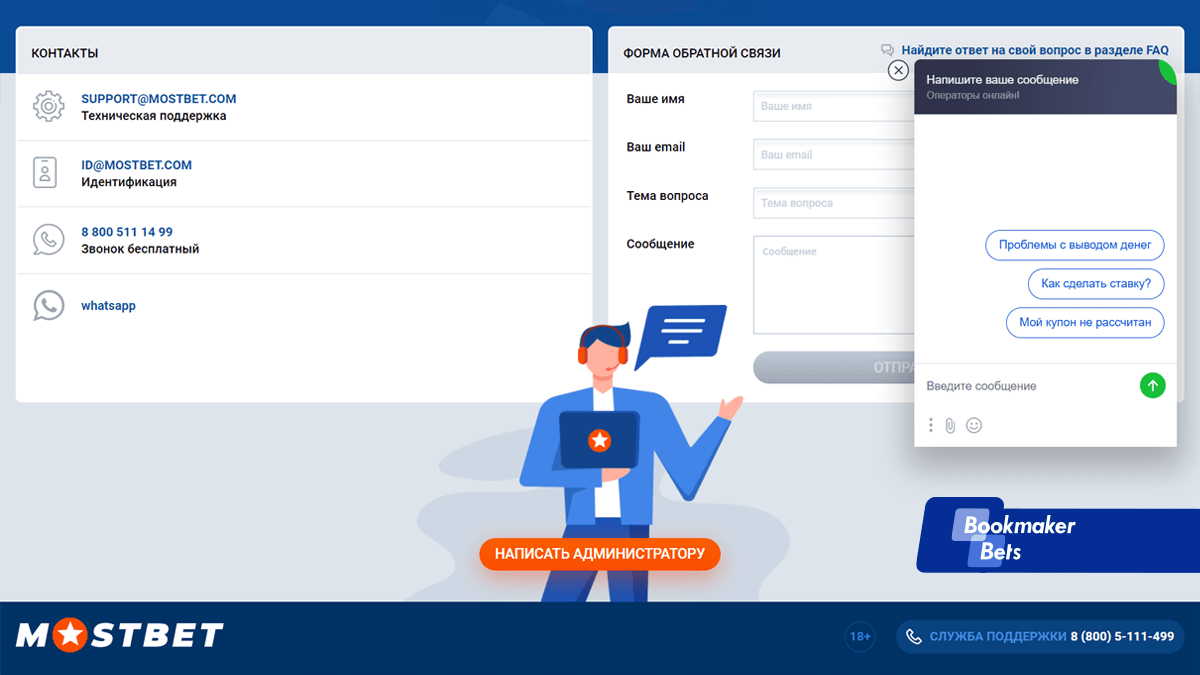Click the identification ID card icon
The width and height of the screenshot is (1200, 675).
coord(46,173)
